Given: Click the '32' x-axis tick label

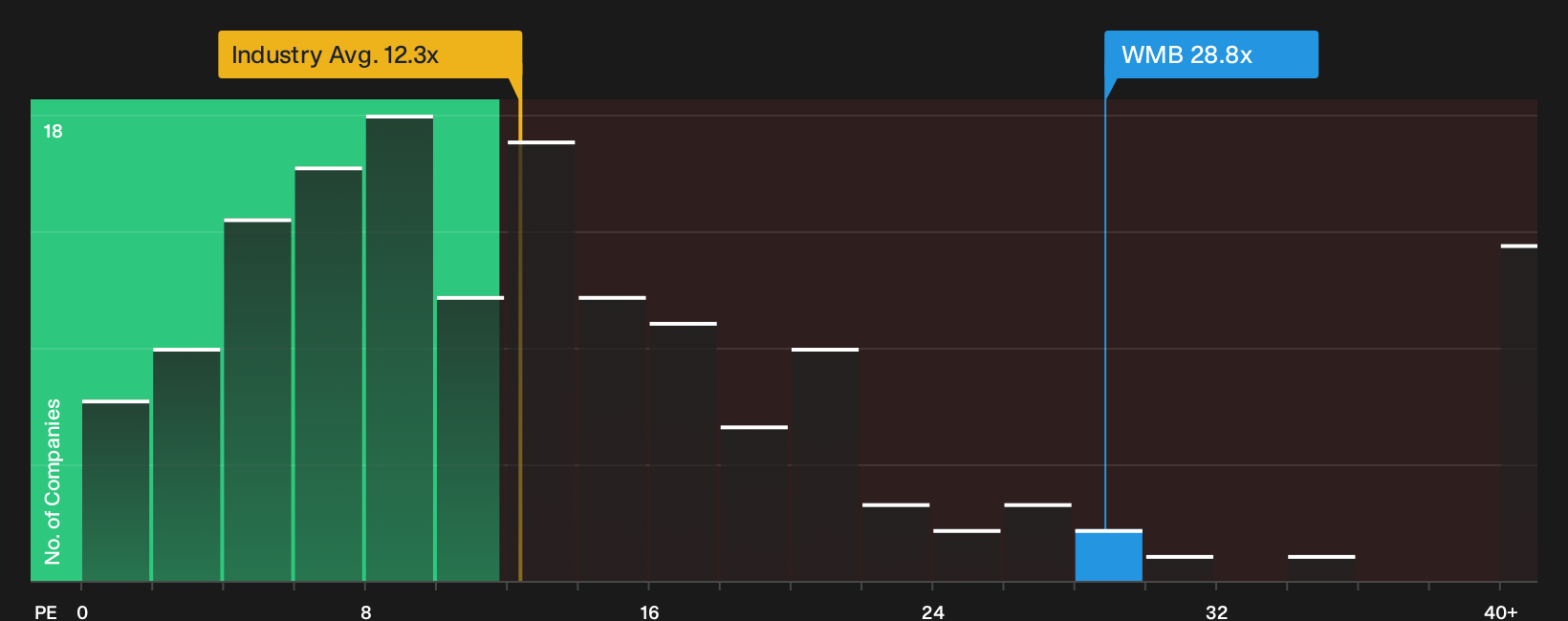Looking at the screenshot, I should (1216, 611).
